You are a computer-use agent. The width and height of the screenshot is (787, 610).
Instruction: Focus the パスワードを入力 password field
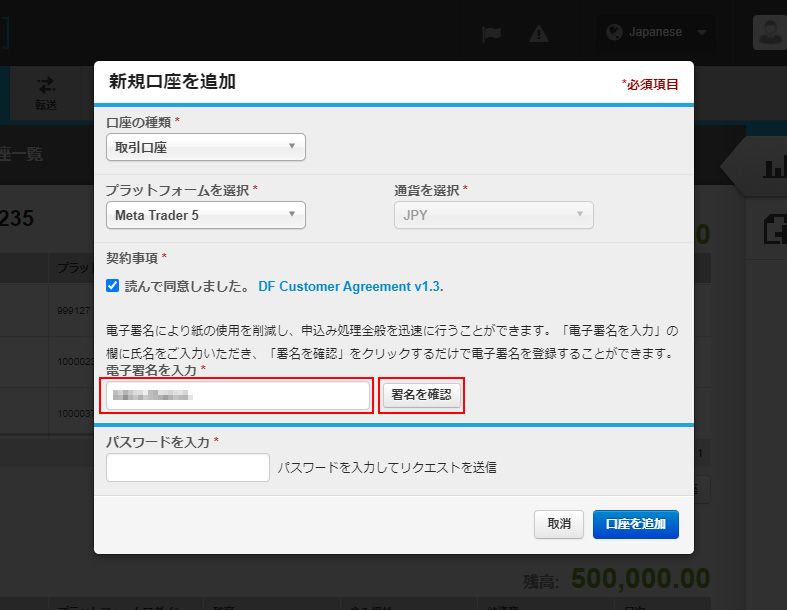pos(188,468)
